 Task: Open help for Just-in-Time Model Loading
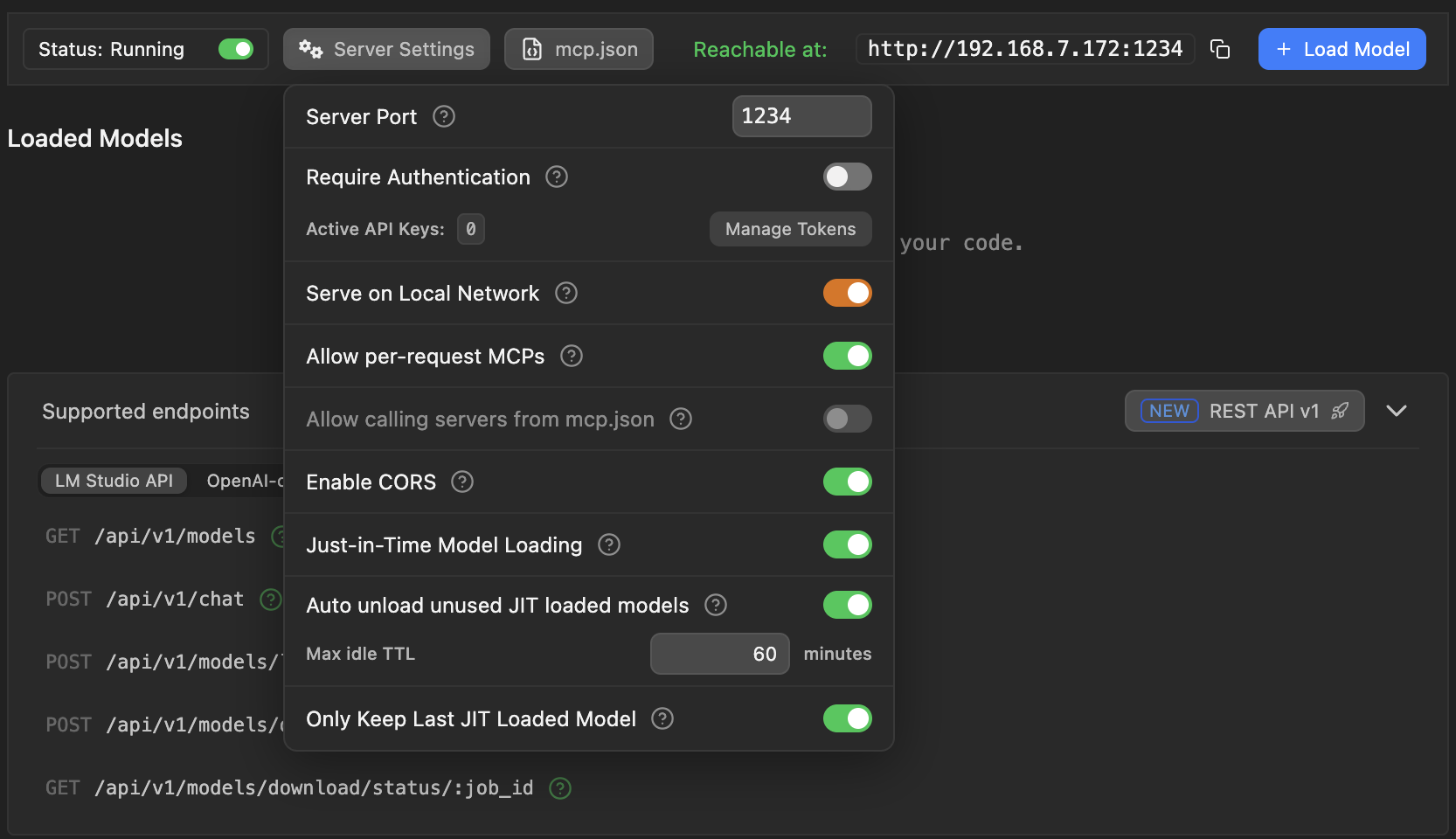tap(608, 544)
